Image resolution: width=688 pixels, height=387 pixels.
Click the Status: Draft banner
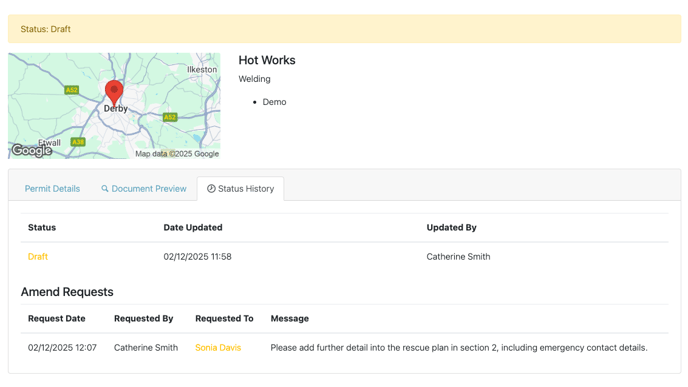(344, 29)
